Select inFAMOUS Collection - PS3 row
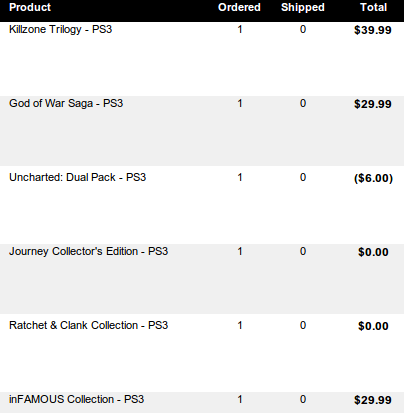The width and height of the screenshot is (404, 413). point(202,402)
